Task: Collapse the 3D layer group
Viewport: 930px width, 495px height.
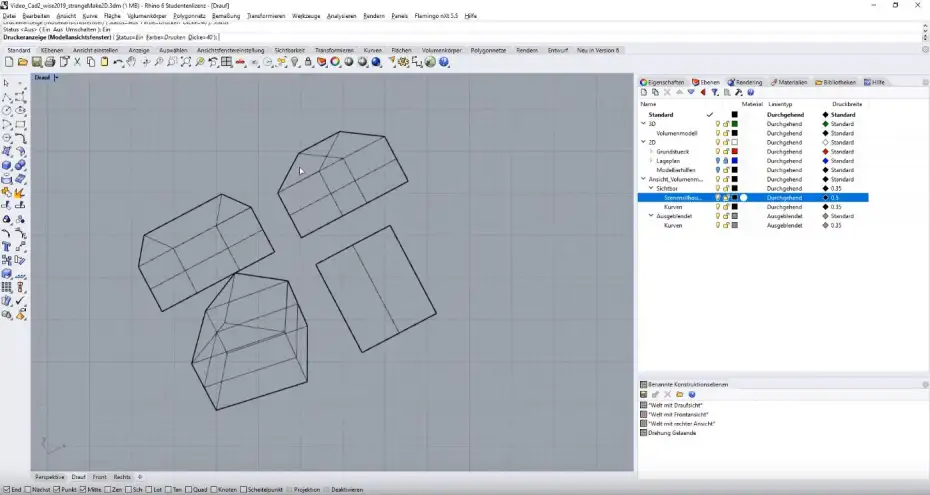Action: (644, 124)
